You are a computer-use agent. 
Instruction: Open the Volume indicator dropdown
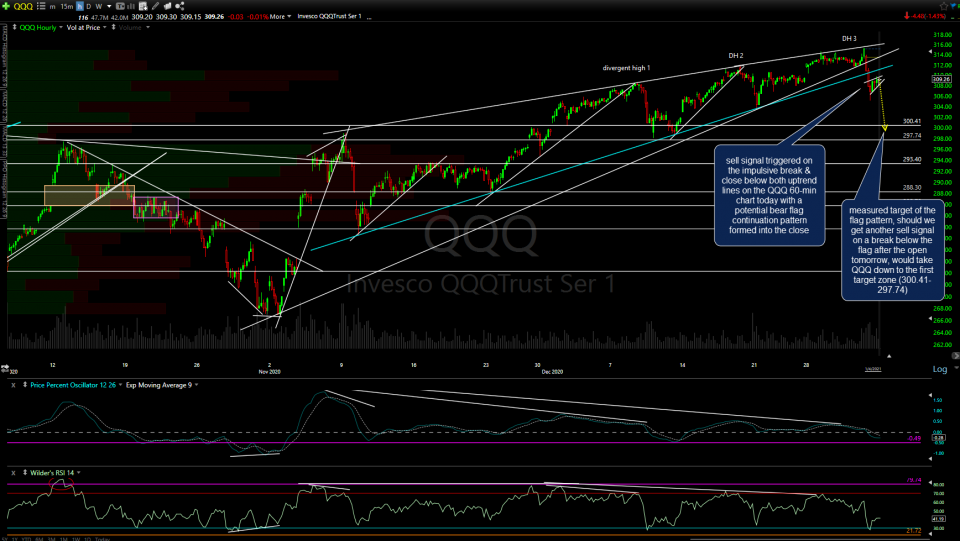(x=148, y=28)
